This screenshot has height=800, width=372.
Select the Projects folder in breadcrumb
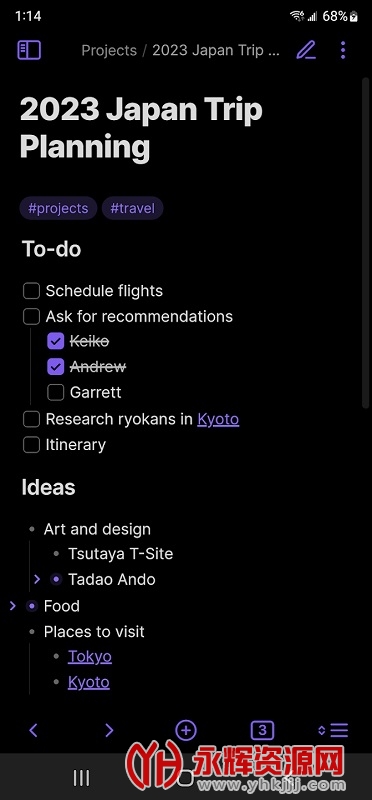point(109,51)
